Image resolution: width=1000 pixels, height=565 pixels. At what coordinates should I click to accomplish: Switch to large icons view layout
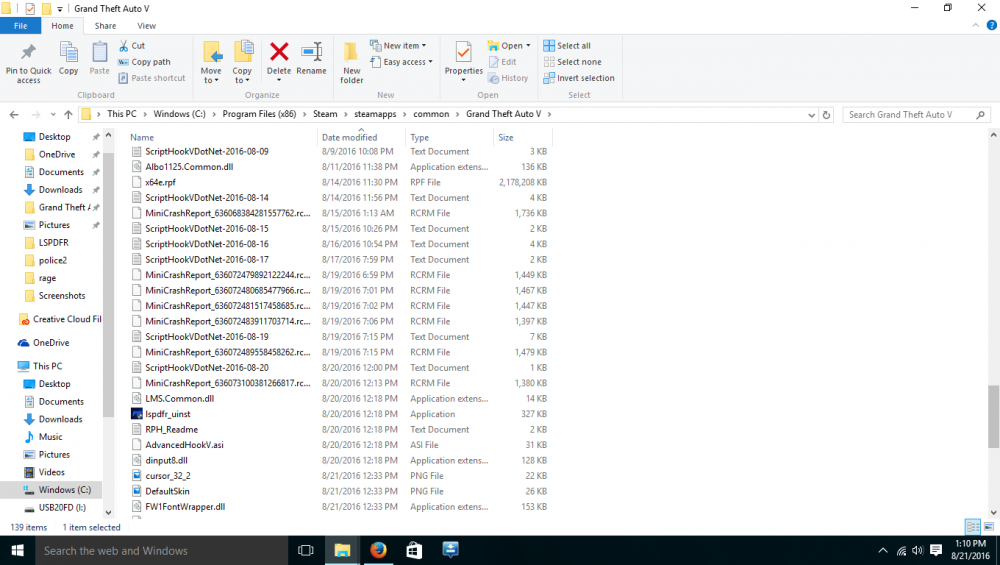pyautogui.click(x=989, y=527)
